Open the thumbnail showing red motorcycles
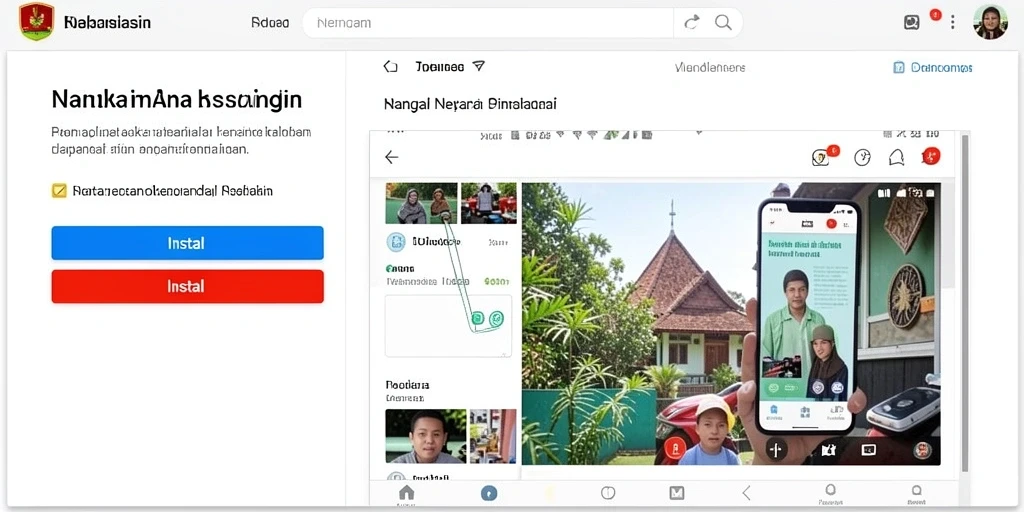 coord(488,203)
